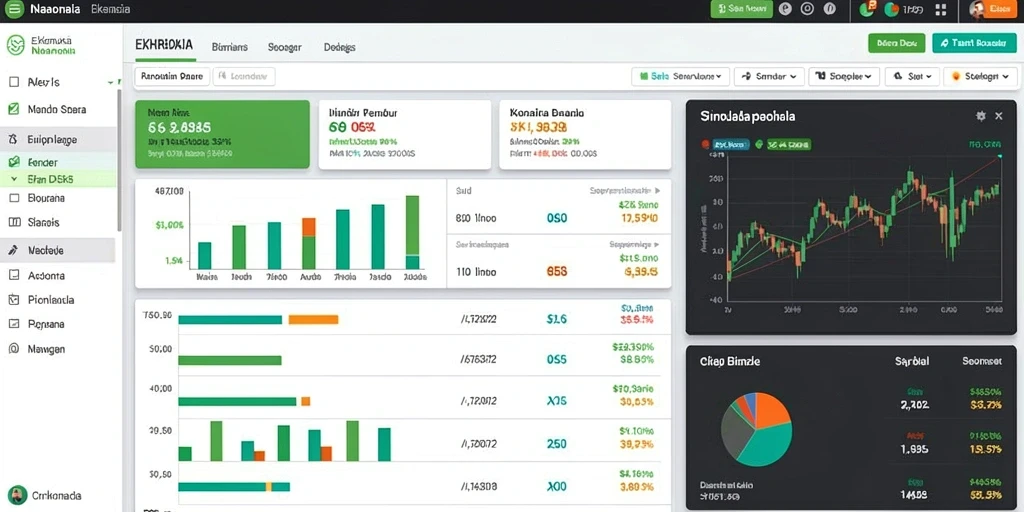The image size is (1024, 512).
Task: Switch to the Dedegs tab
Action: tap(340, 47)
